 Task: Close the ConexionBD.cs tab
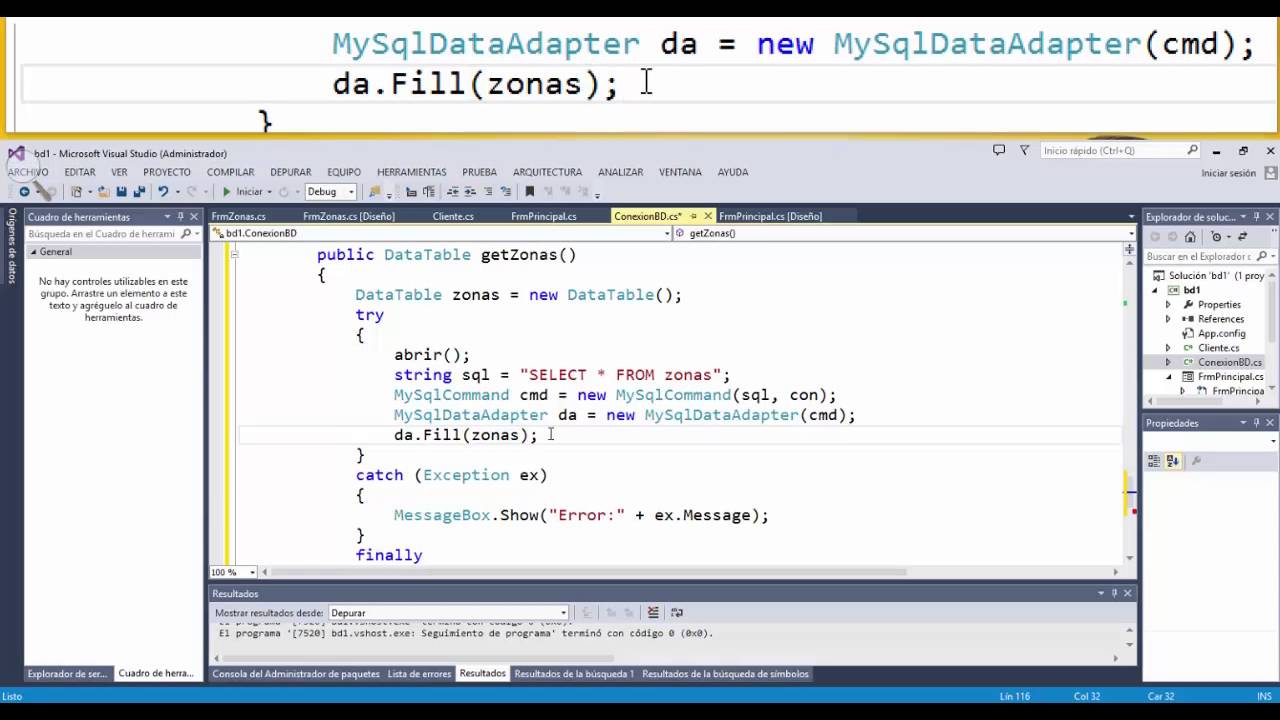(708, 216)
